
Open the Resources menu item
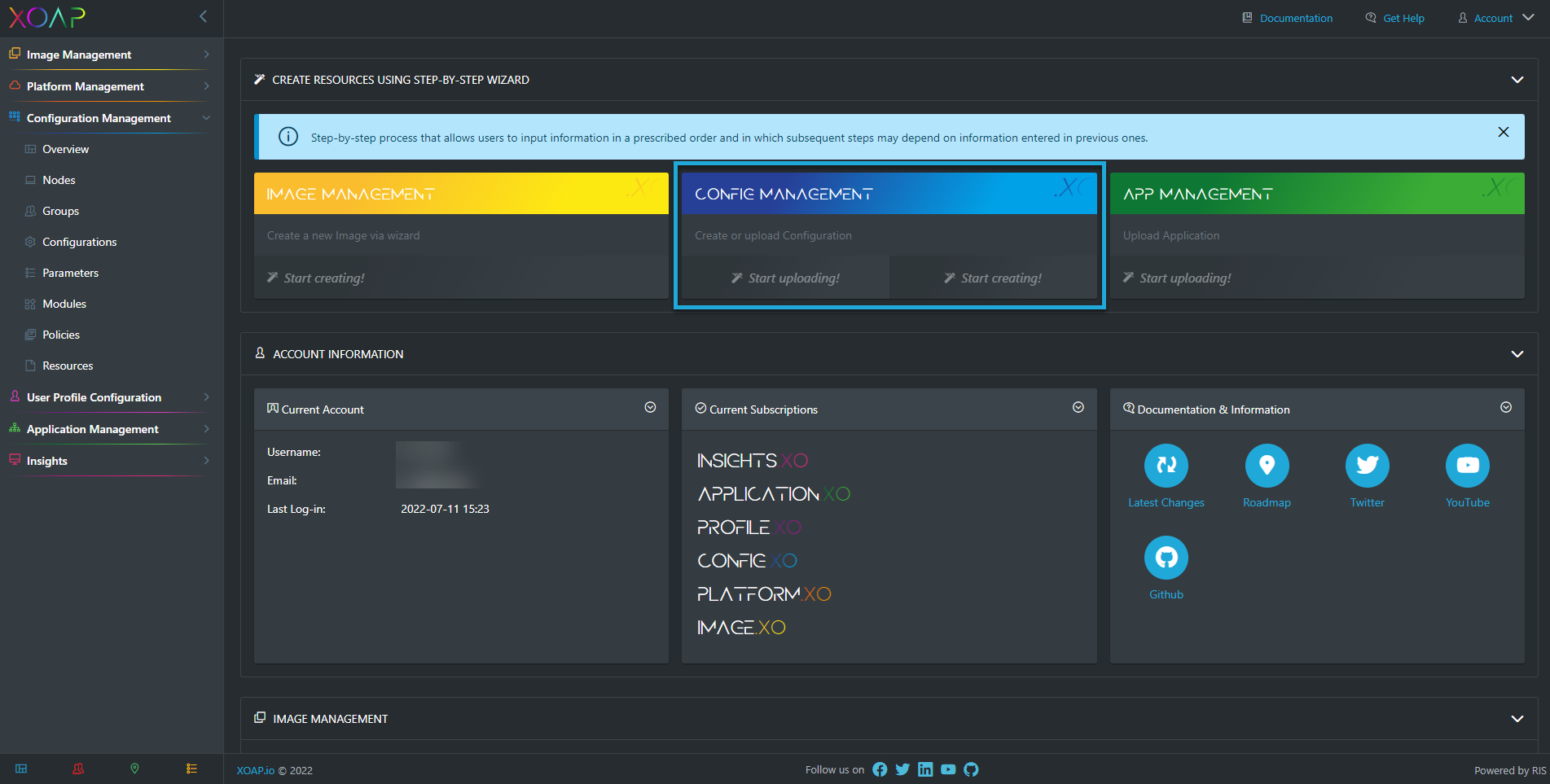point(68,366)
